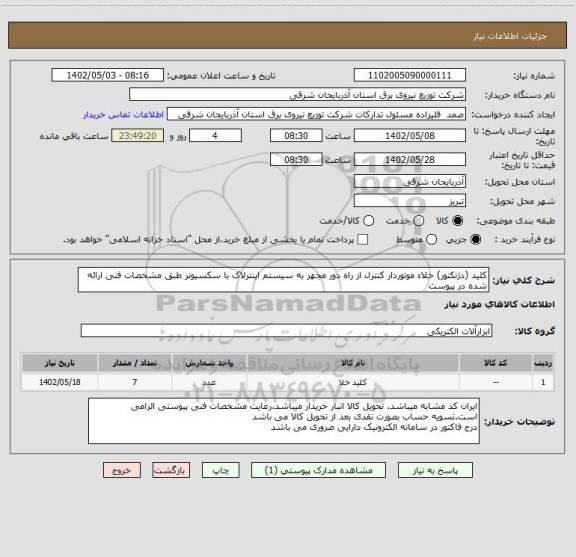Click the شماره نیاز field 1102005090000111

pos(410,75)
